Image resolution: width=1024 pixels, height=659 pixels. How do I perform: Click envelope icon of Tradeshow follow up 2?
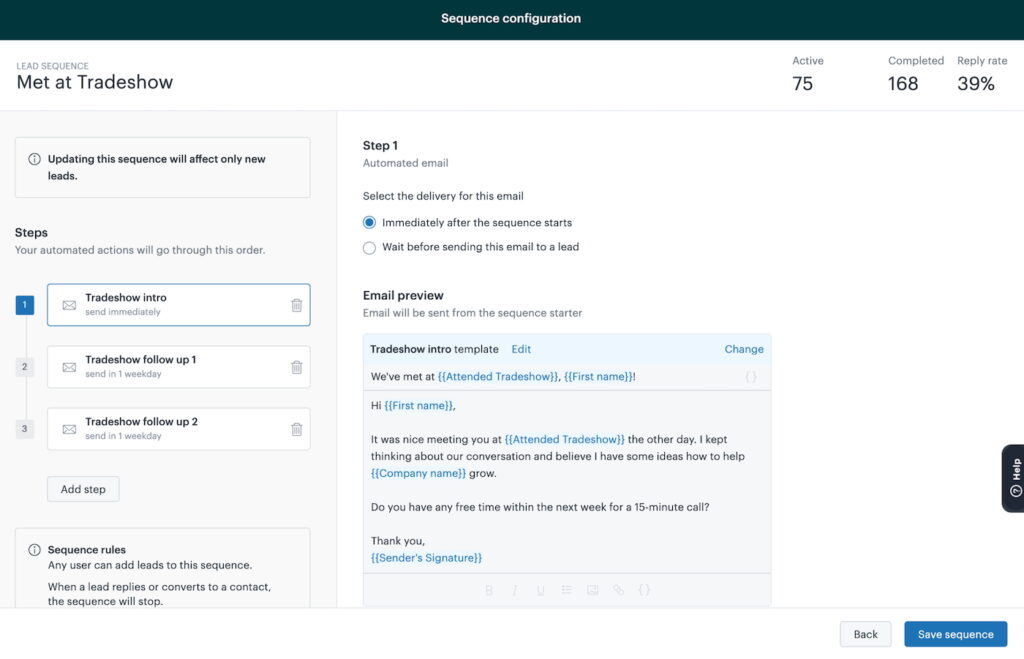69,429
